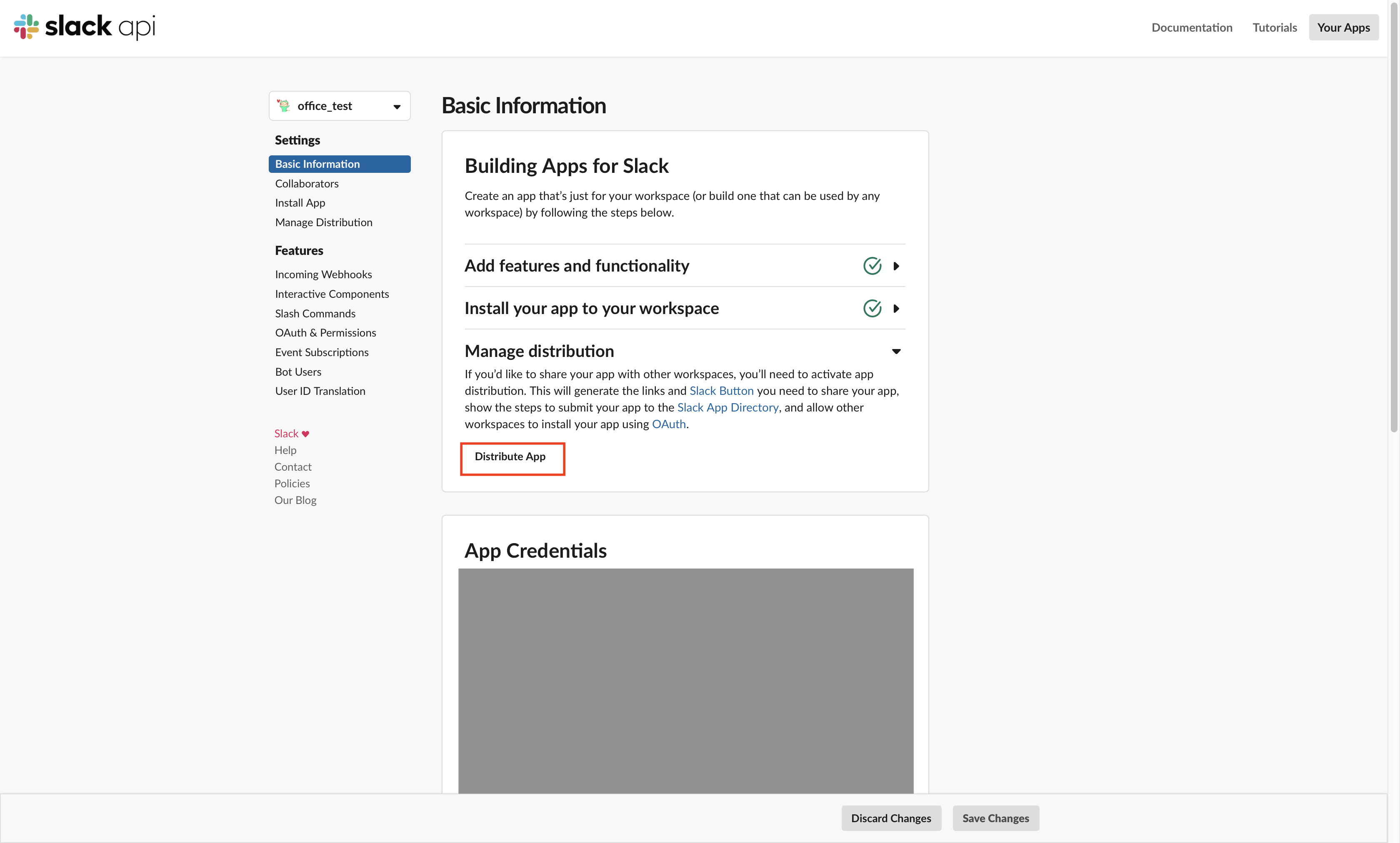Image resolution: width=1400 pixels, height=843 pixels.
Task: Click Discard Changes button
Action: pyautogui.click(x=891, y=818)
